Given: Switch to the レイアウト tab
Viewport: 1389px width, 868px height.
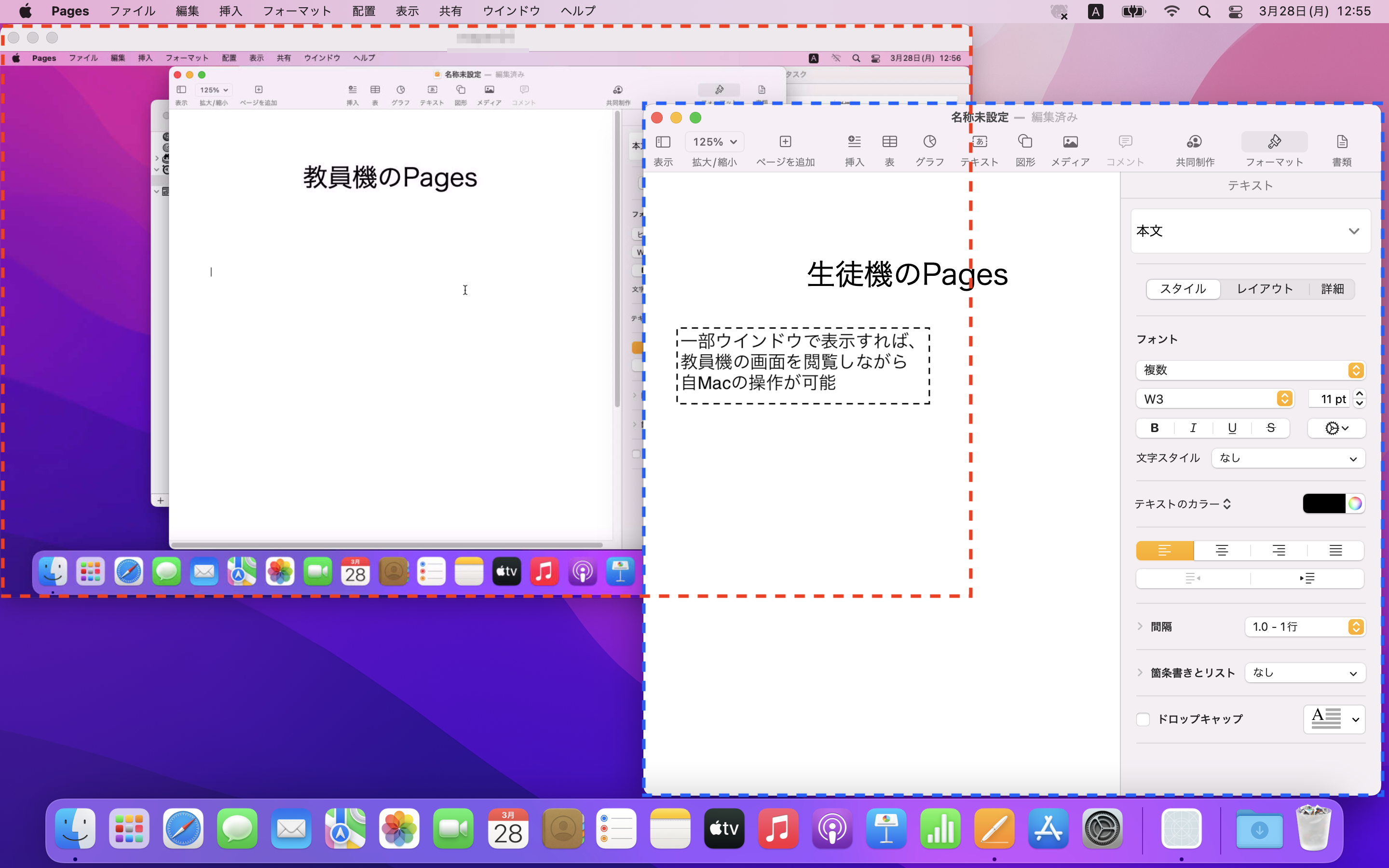Looking at the screenshot, I should click(1265, 289).
